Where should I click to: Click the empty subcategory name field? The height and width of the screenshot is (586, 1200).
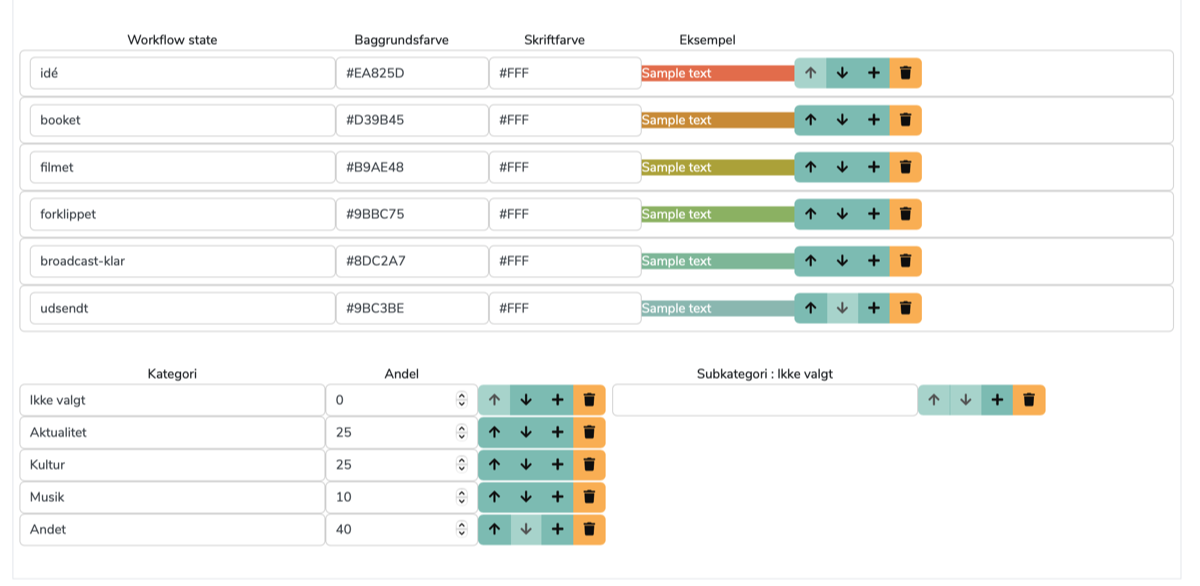tap(764, 400)
